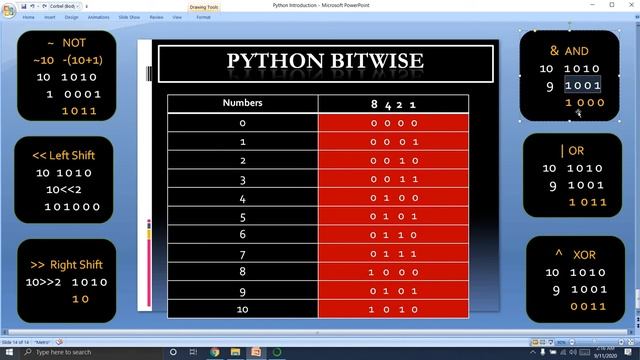Switch to the Animations ribbon tab
Viewport: 640px width, 360px height.
pos(98,17)
